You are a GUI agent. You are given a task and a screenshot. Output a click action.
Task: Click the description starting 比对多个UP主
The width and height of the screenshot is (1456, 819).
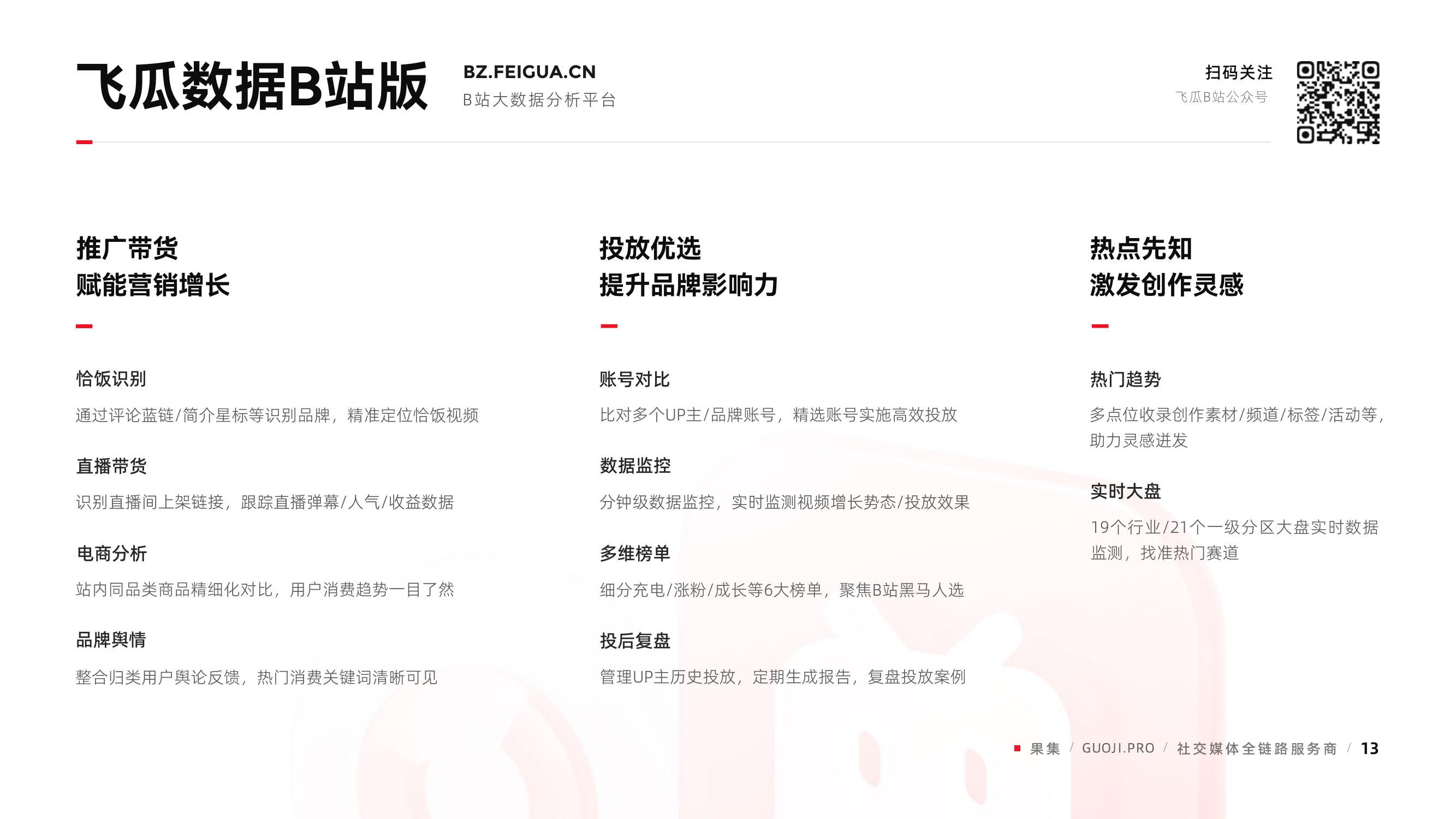tap(778, 415)
